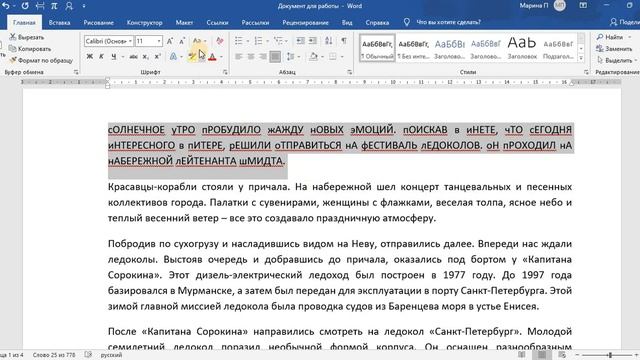The width and height of the screenshot is (640, 360).
Task: Click the МП user account avatar
Action: click(x=560, y=6)
